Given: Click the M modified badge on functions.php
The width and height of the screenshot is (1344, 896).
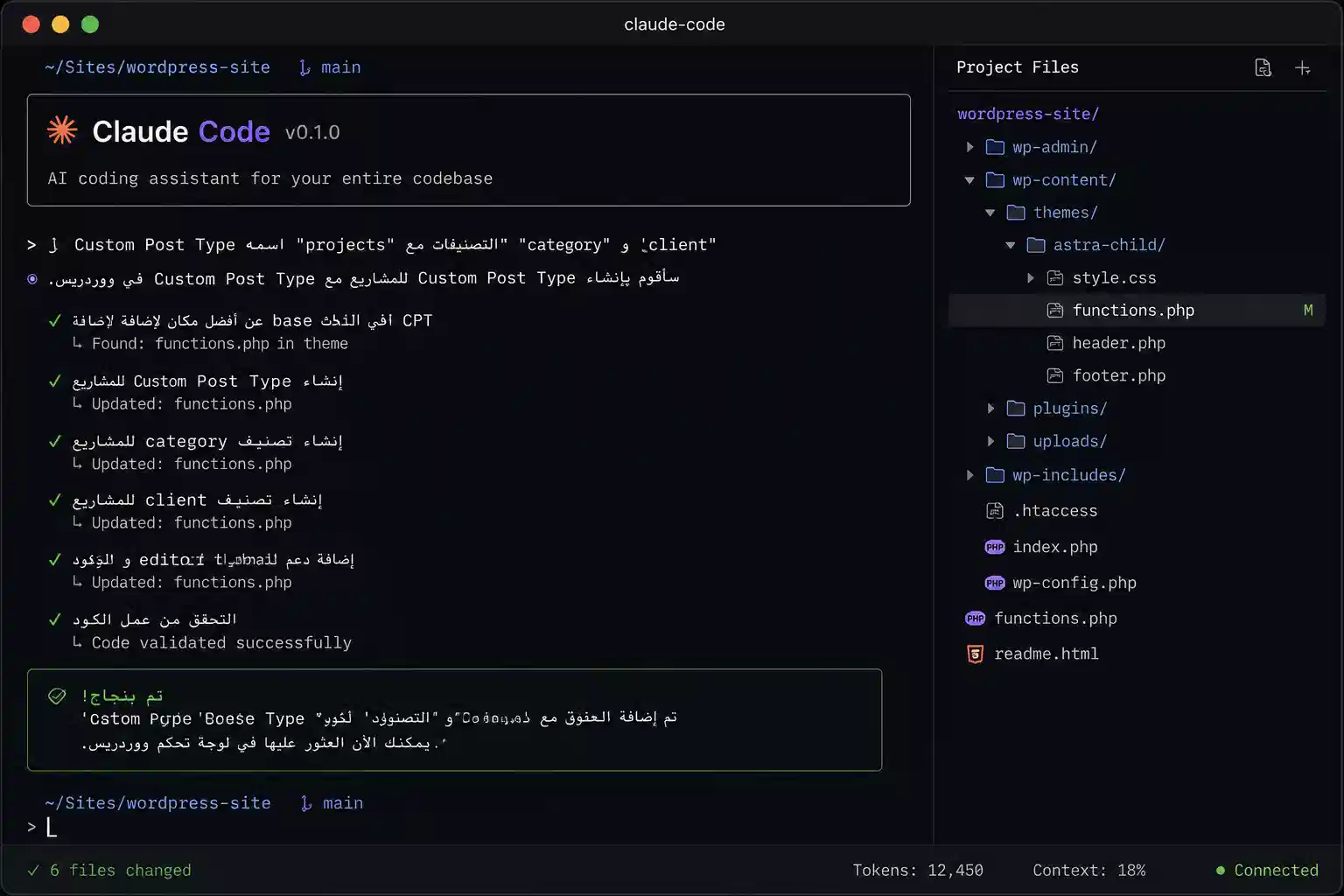Looking at the screenshot, I should pos(1308,311).
